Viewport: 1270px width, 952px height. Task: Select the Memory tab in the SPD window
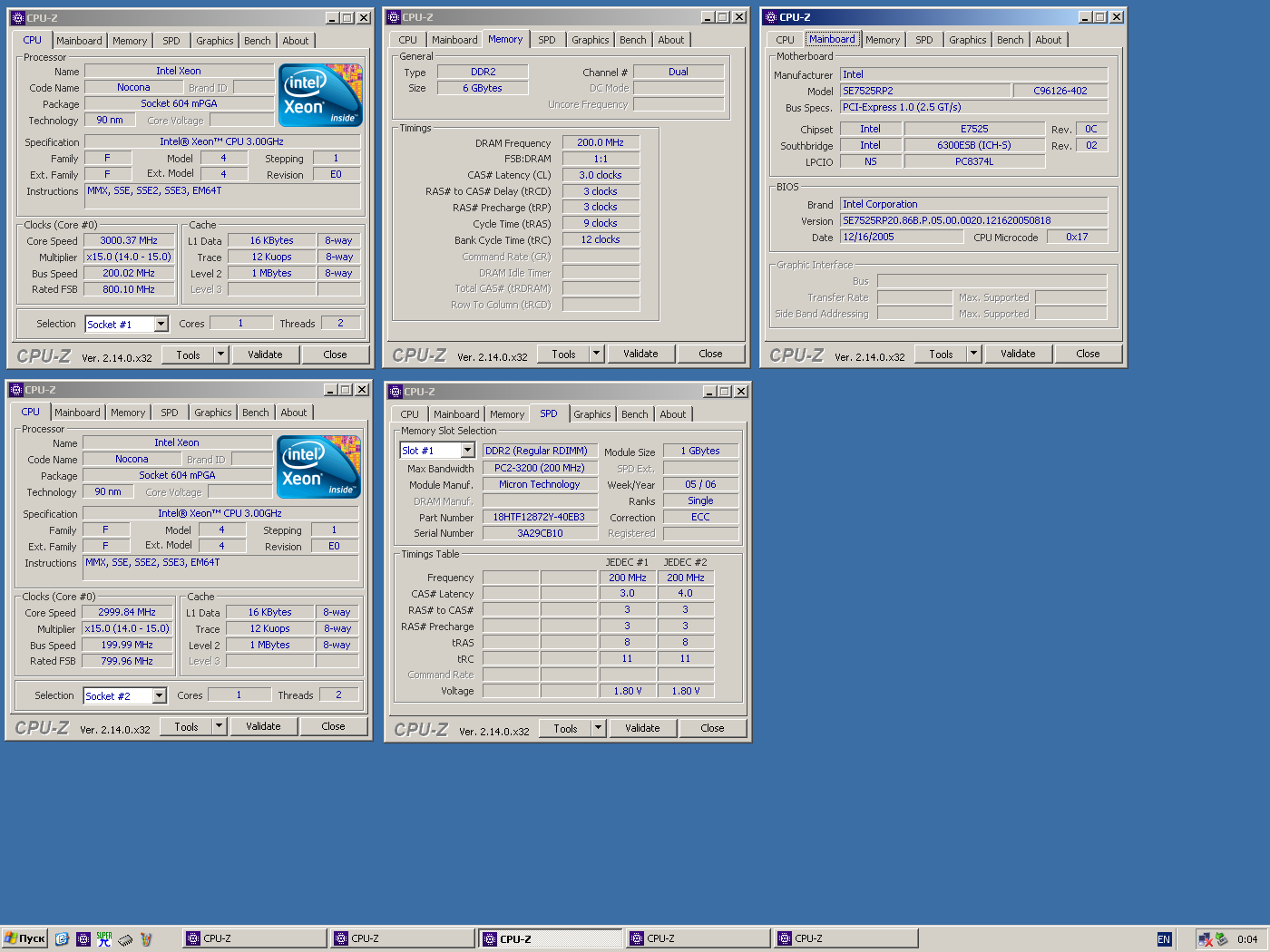(507, 414)
